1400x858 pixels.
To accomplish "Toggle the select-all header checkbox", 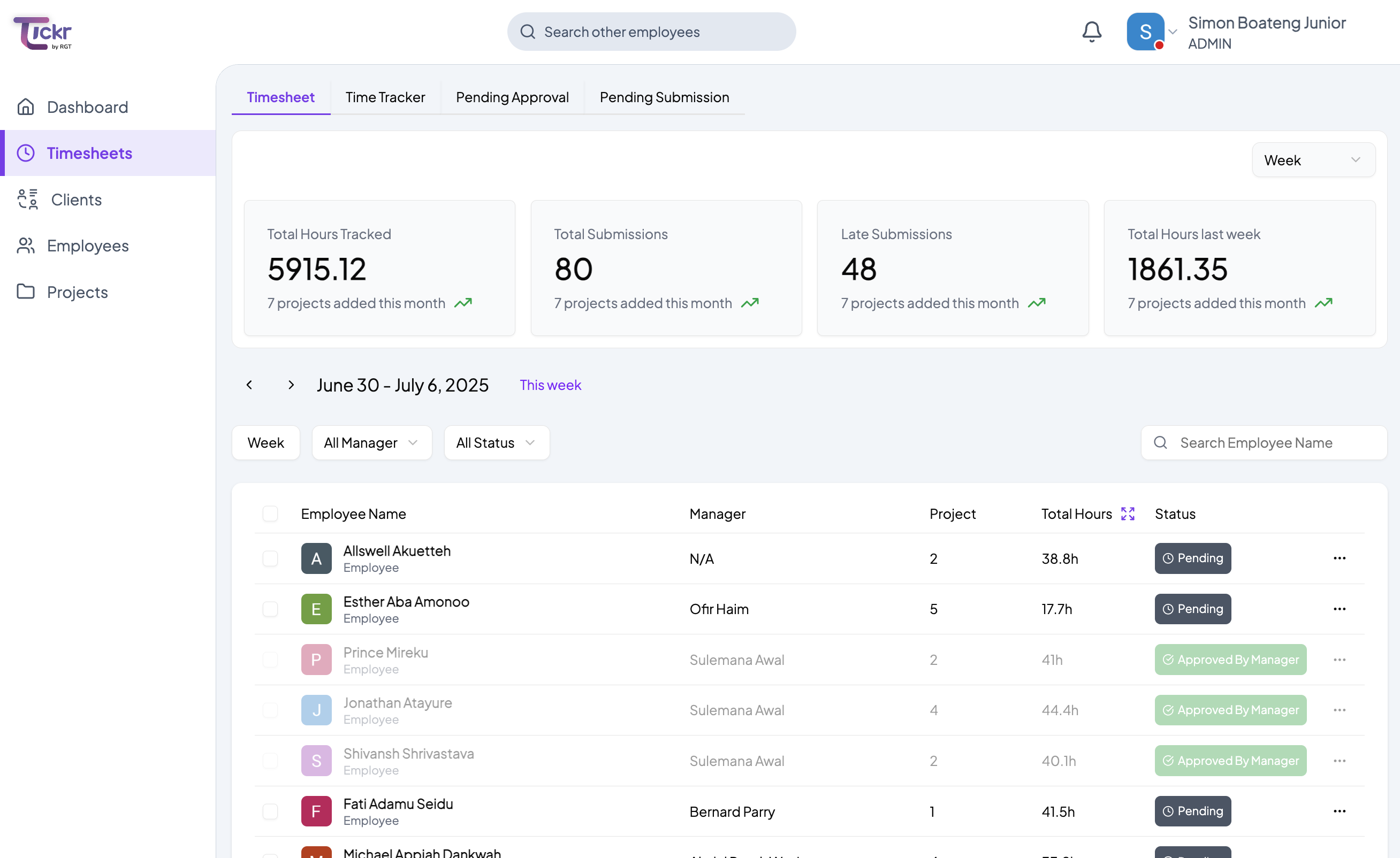I will (270, 514).
